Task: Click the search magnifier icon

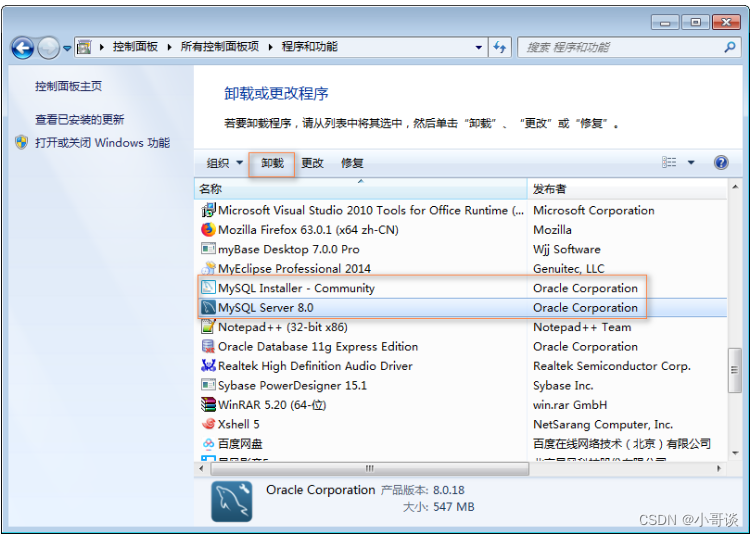Action: (x=729, y=47)
